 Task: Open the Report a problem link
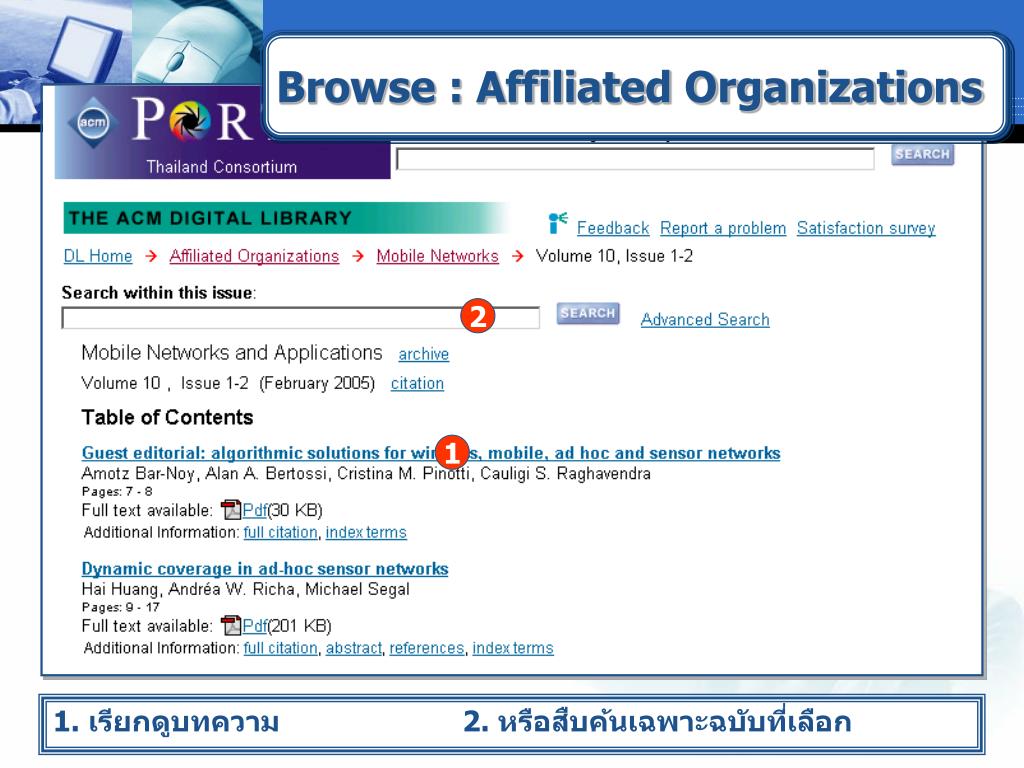[723, 228]
